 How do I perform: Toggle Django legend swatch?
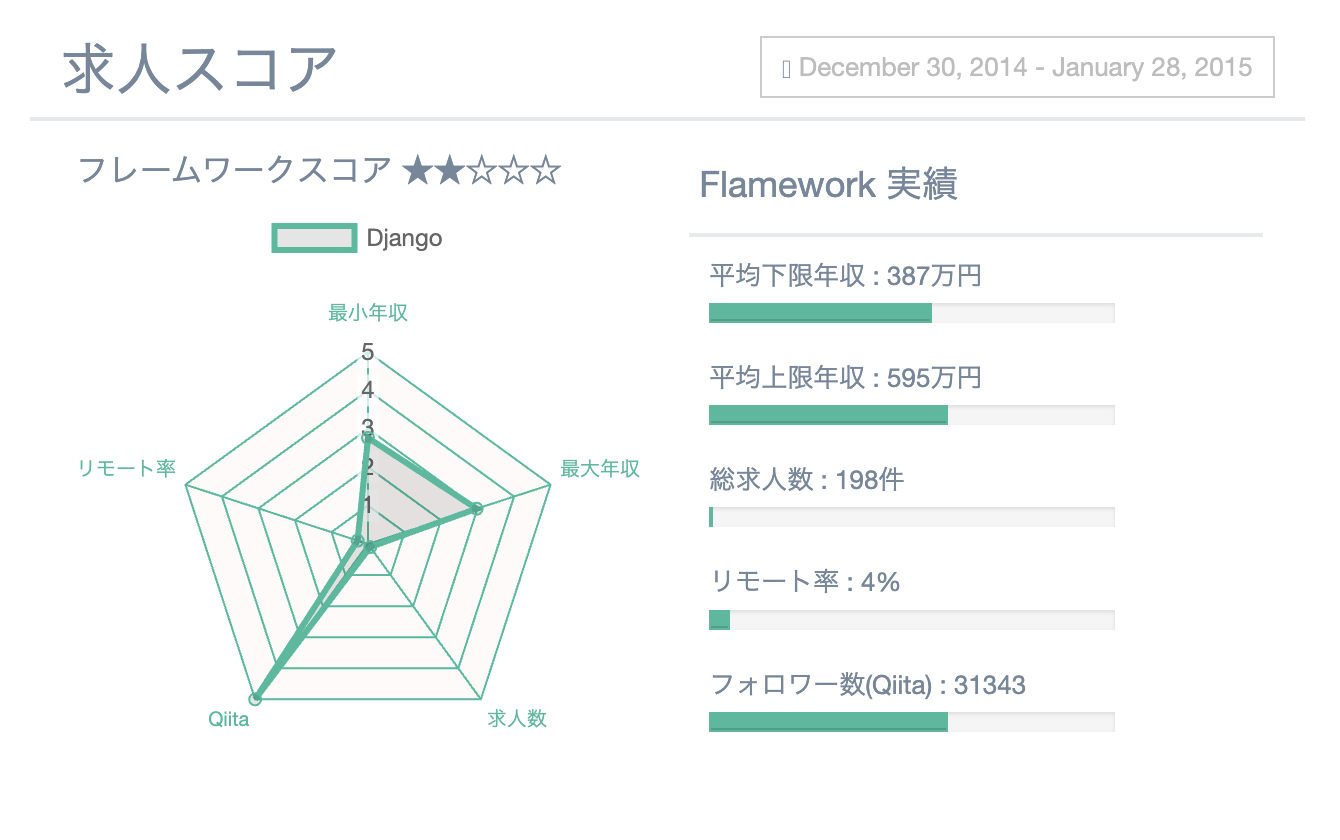click(314, 238)
